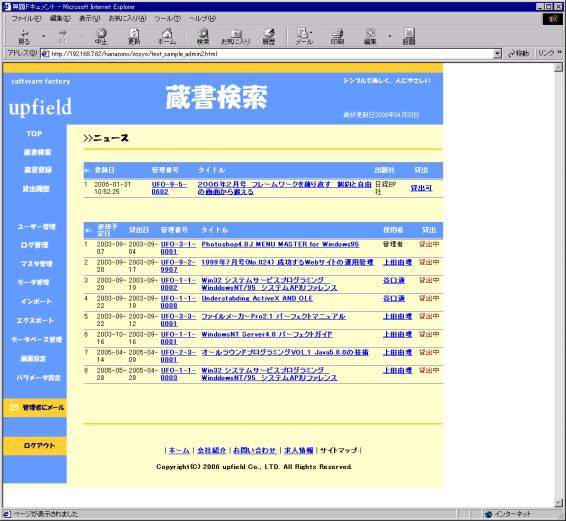Click the address bar URL field

[x=267, y=54]
